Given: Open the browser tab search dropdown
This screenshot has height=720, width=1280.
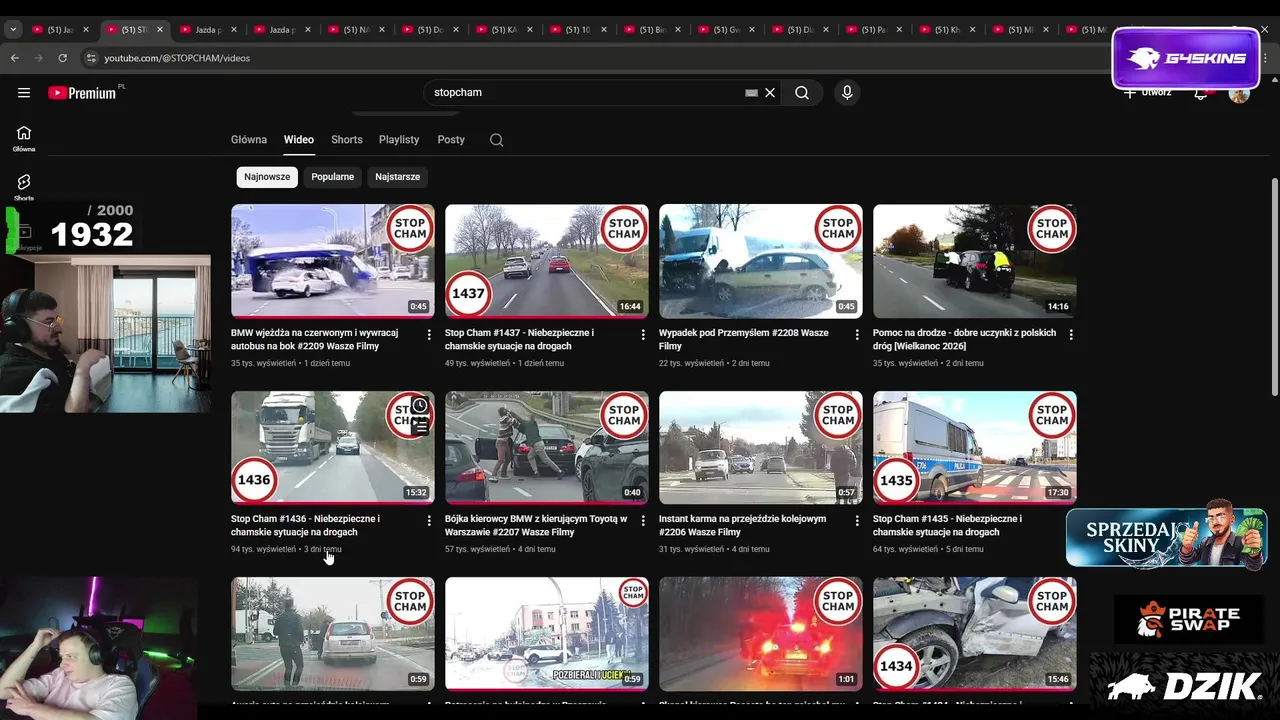Looking at the screenshot, I should [x=13, y=30].
